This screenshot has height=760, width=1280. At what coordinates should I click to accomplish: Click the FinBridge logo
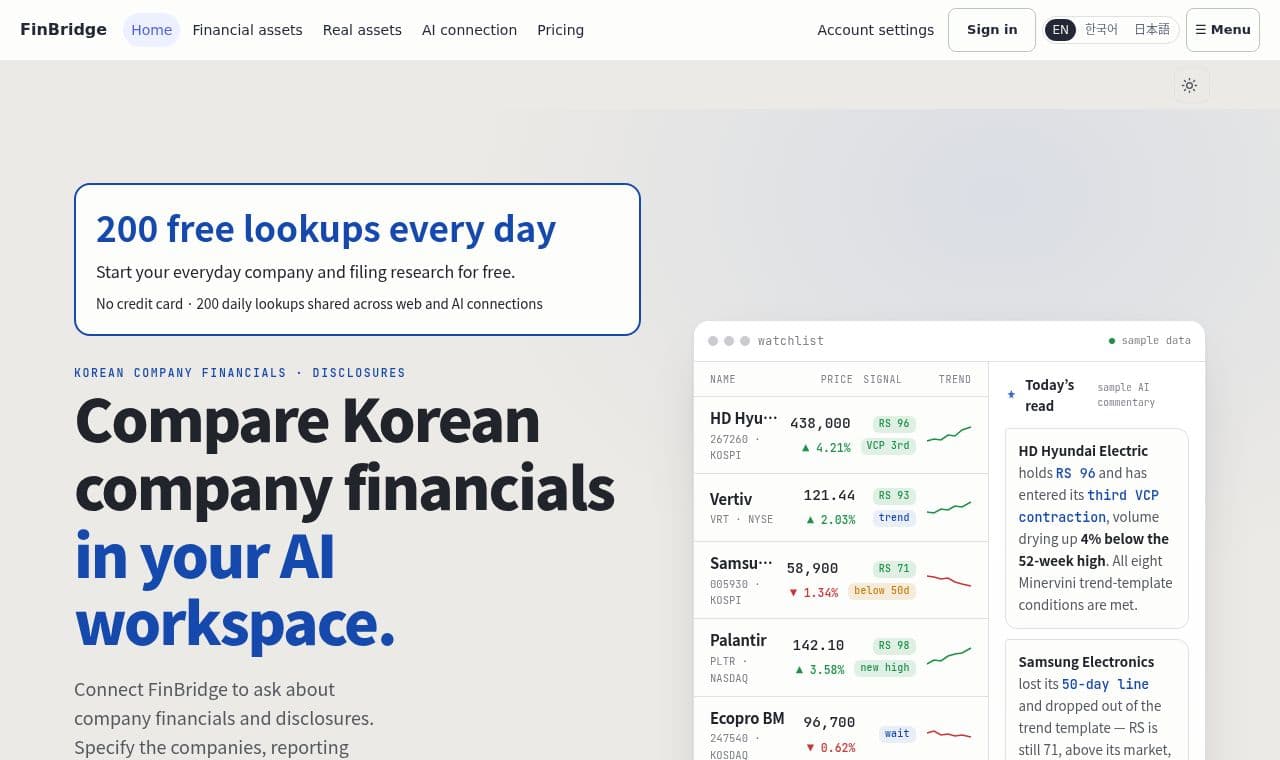click(63, 29)
